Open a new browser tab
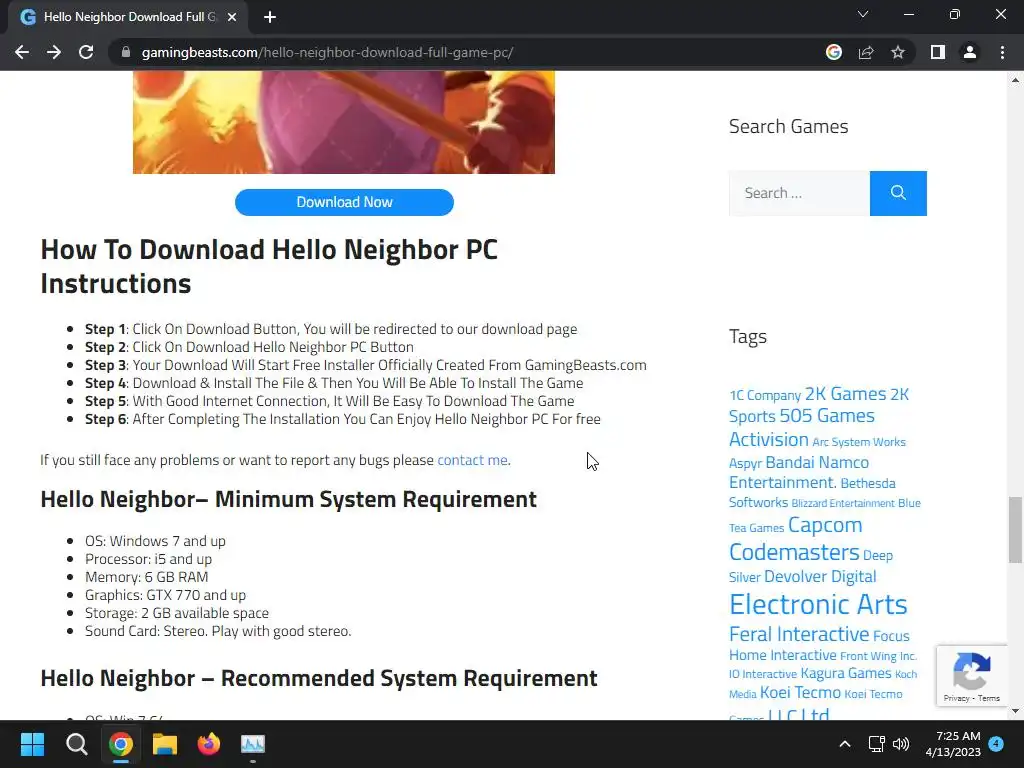The width and height of the screenshot is (1024, 768). coord(270,17)
